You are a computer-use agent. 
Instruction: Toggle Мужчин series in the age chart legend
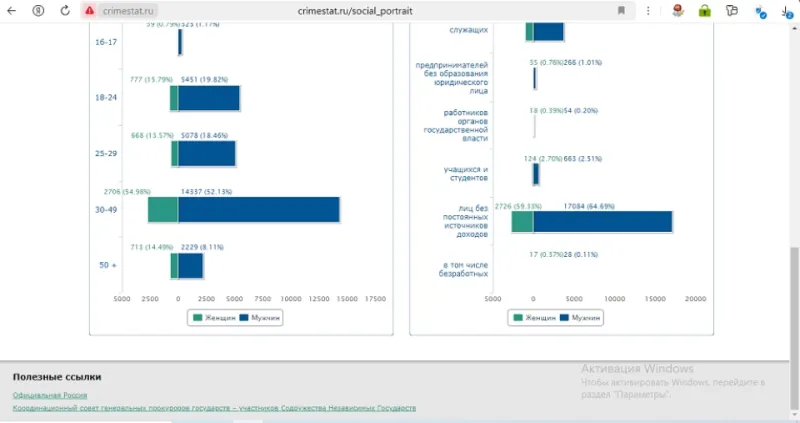pyautogui.click(x=260, y=317)
